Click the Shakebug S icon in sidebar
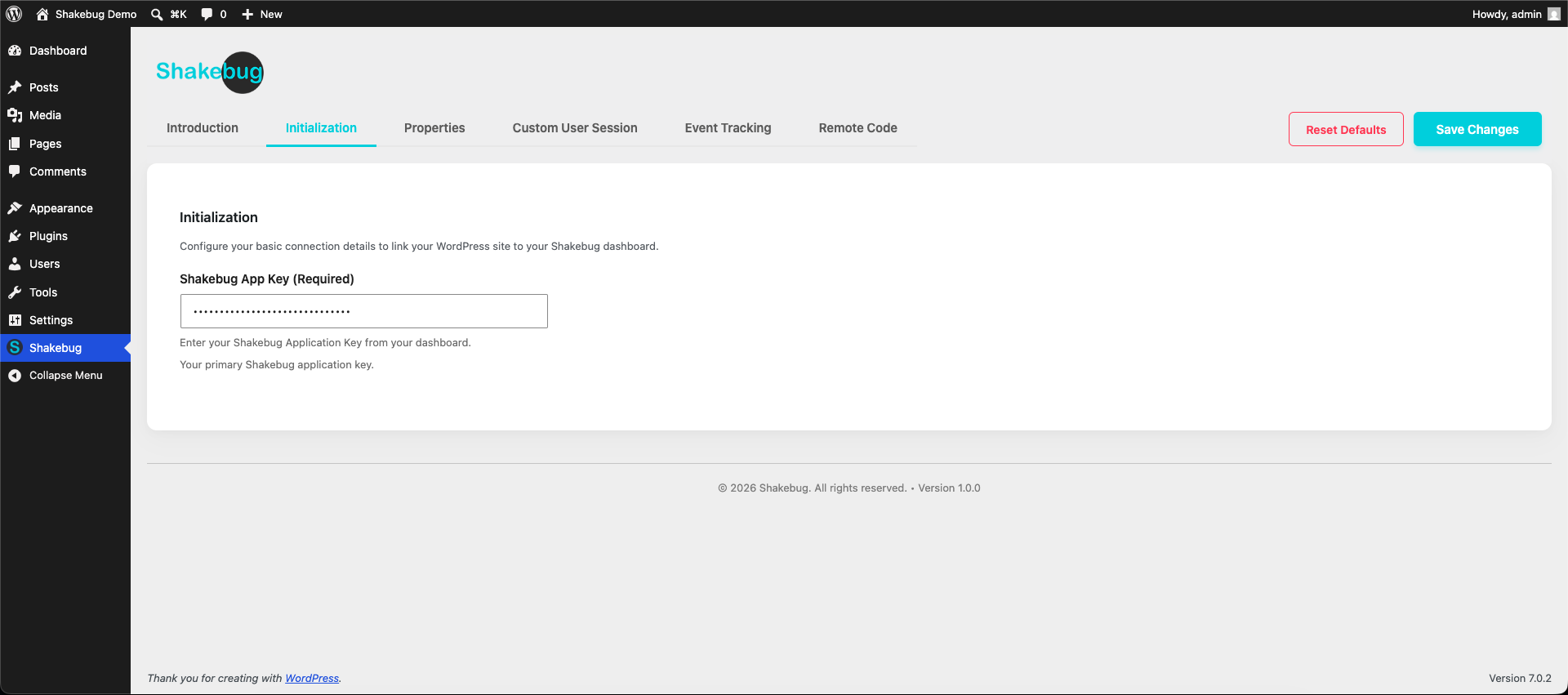The width and height of the screenshot is (1568, 695). click(x=15, y=348)
